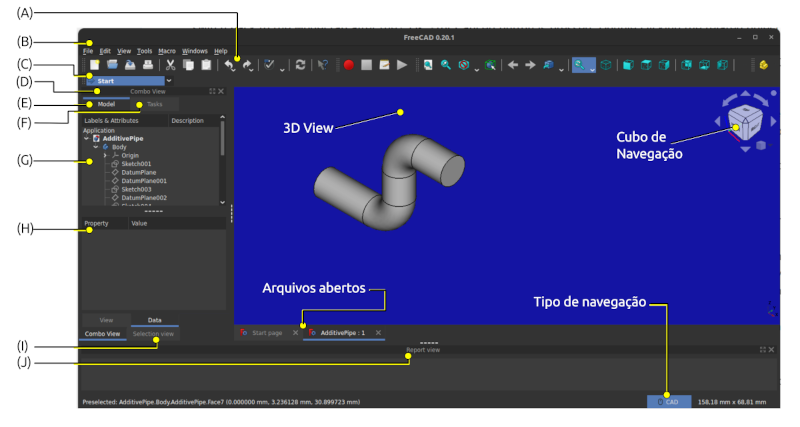Screen dimensions: 800x427
Task: Click the Paste clipboard icon
Action: click(x=206, y=65)
